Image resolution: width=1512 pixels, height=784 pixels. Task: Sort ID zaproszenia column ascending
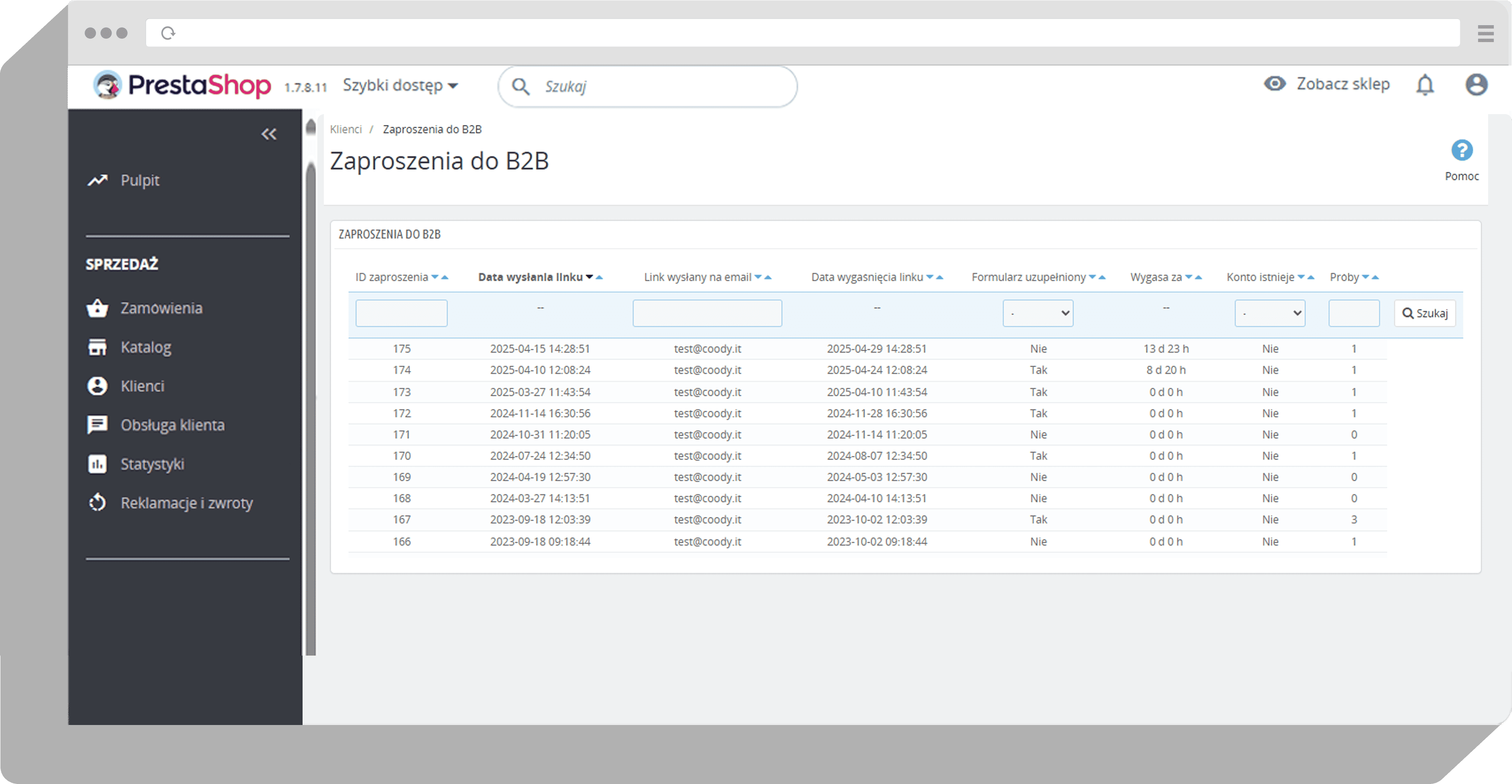pyautogui.click(x=445, y=278)
